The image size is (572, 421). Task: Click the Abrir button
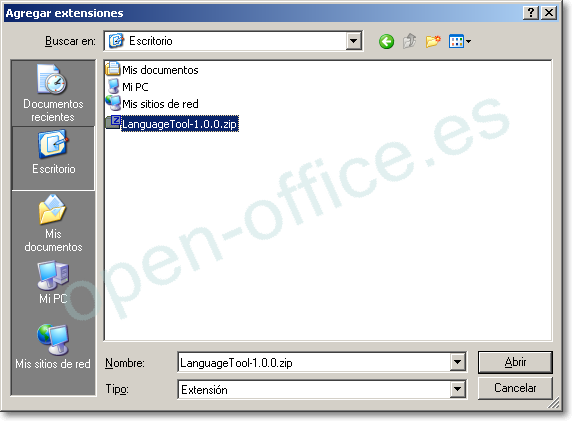click(x=515, y=362)
